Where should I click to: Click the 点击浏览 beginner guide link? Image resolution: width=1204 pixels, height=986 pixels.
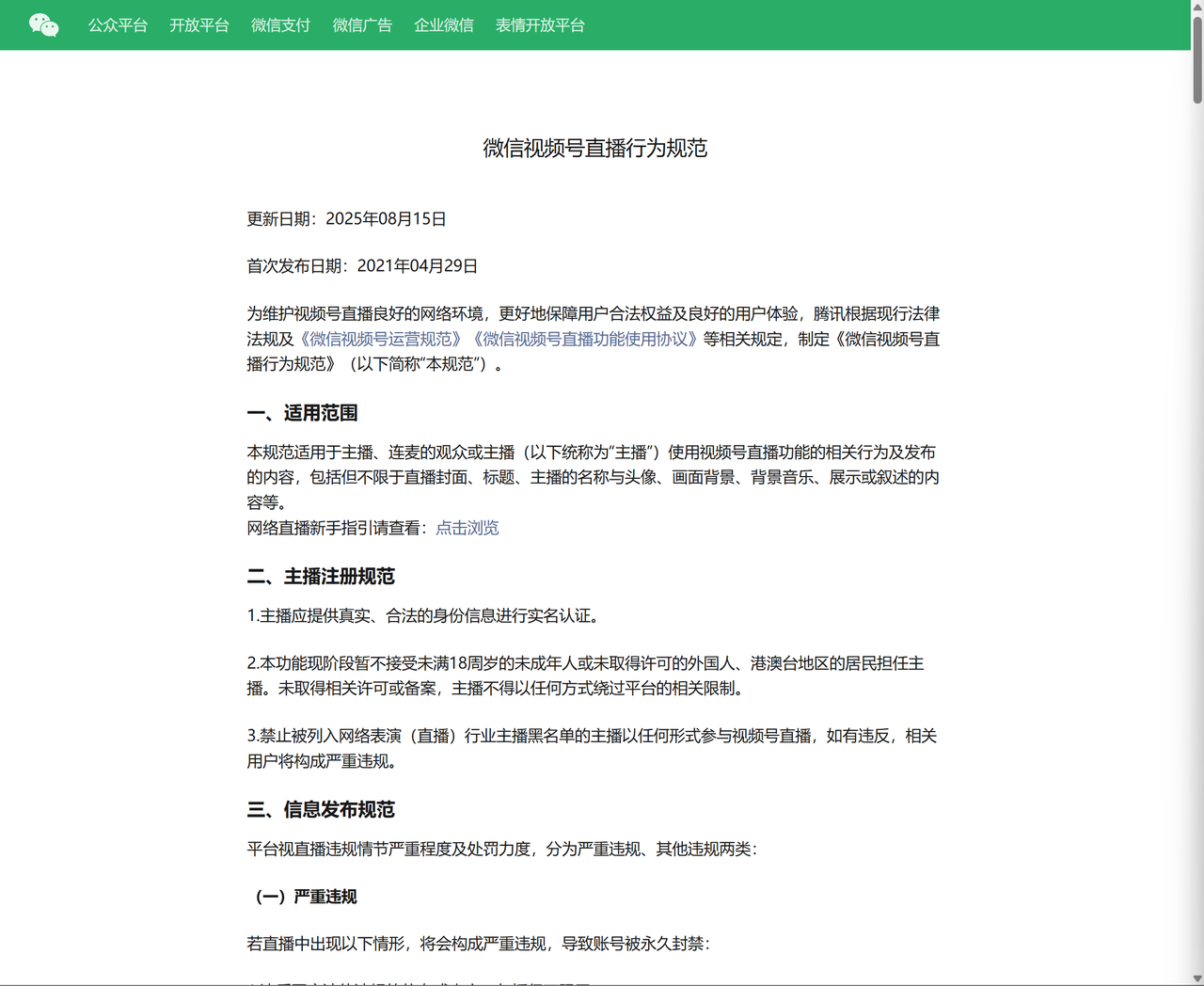467,528
